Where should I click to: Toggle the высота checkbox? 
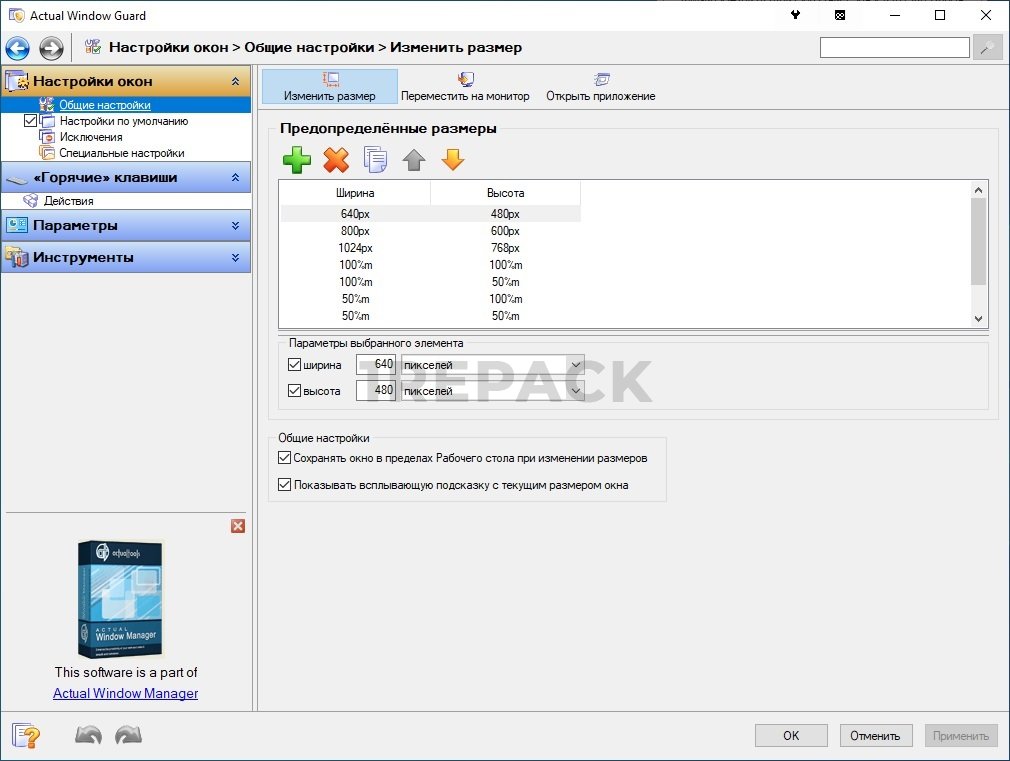pyautogui.click(x=295, y=391)
